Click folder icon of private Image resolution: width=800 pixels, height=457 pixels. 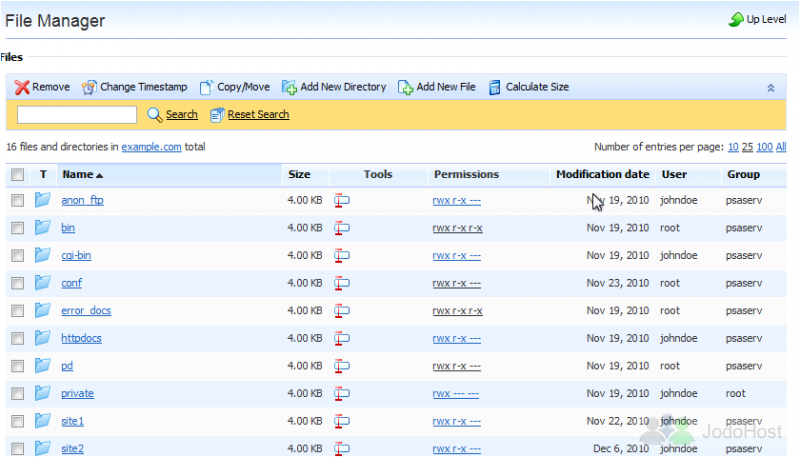coord(43,392)
